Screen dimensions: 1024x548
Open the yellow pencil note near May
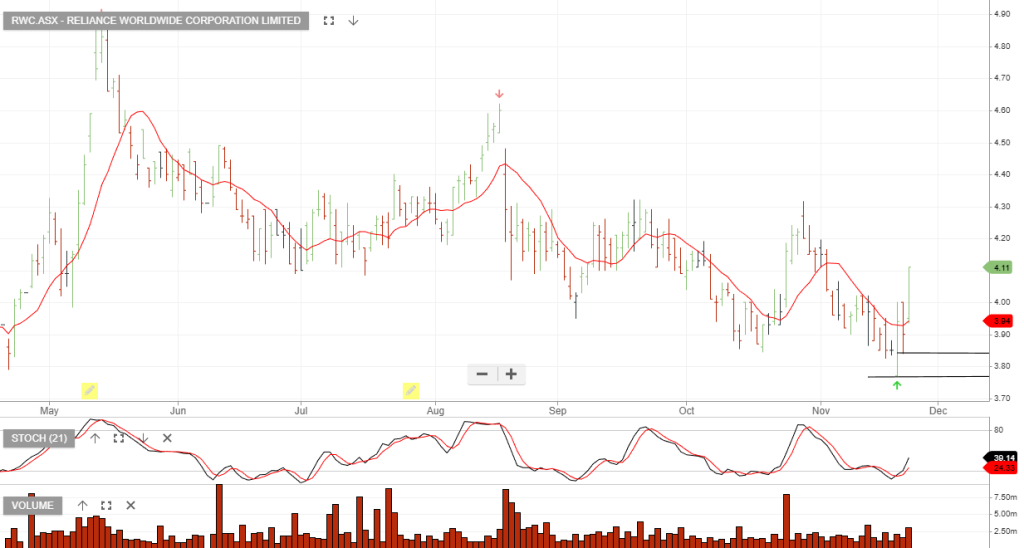(88, 389)
